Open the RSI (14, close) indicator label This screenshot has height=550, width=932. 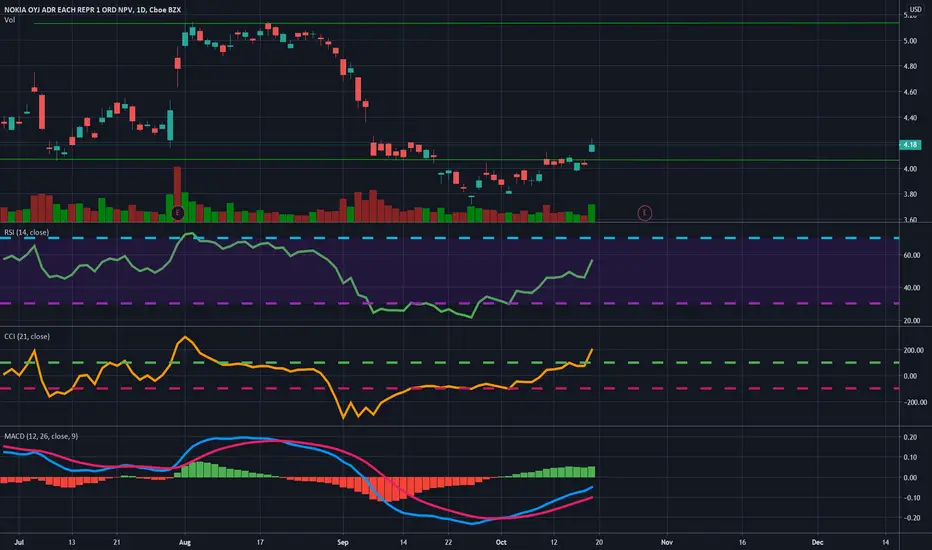27,232
